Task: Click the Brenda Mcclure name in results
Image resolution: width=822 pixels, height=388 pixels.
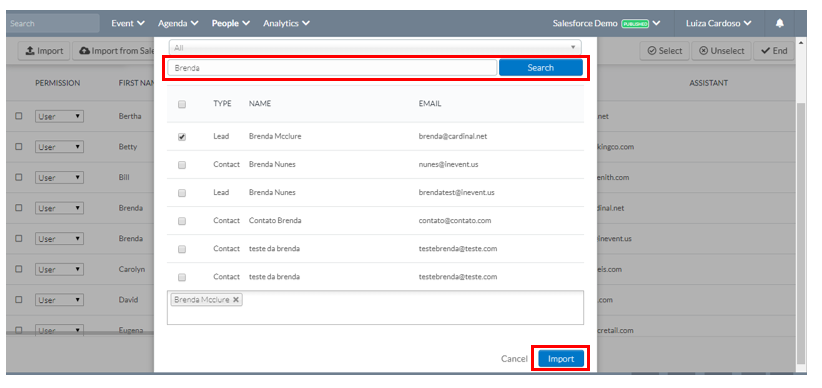Action: pyautogui.click(x=275, y=136)
